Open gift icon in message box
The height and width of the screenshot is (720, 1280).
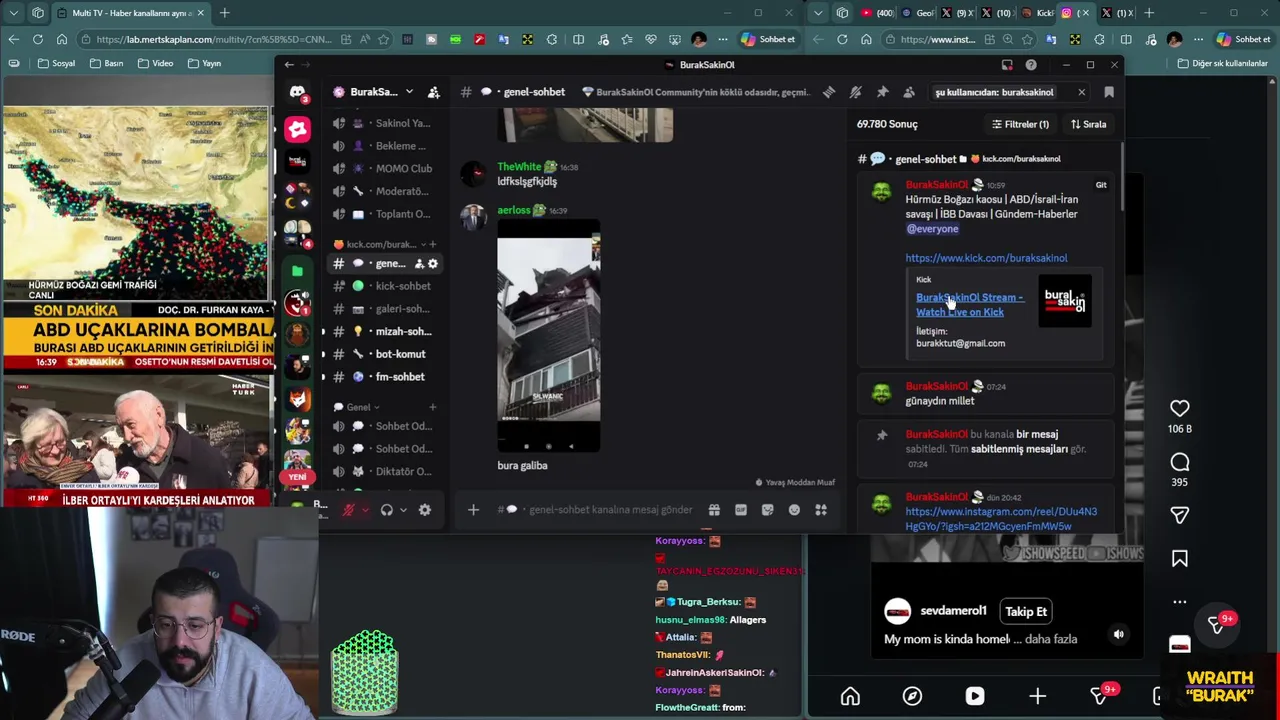tap(714, 510)
